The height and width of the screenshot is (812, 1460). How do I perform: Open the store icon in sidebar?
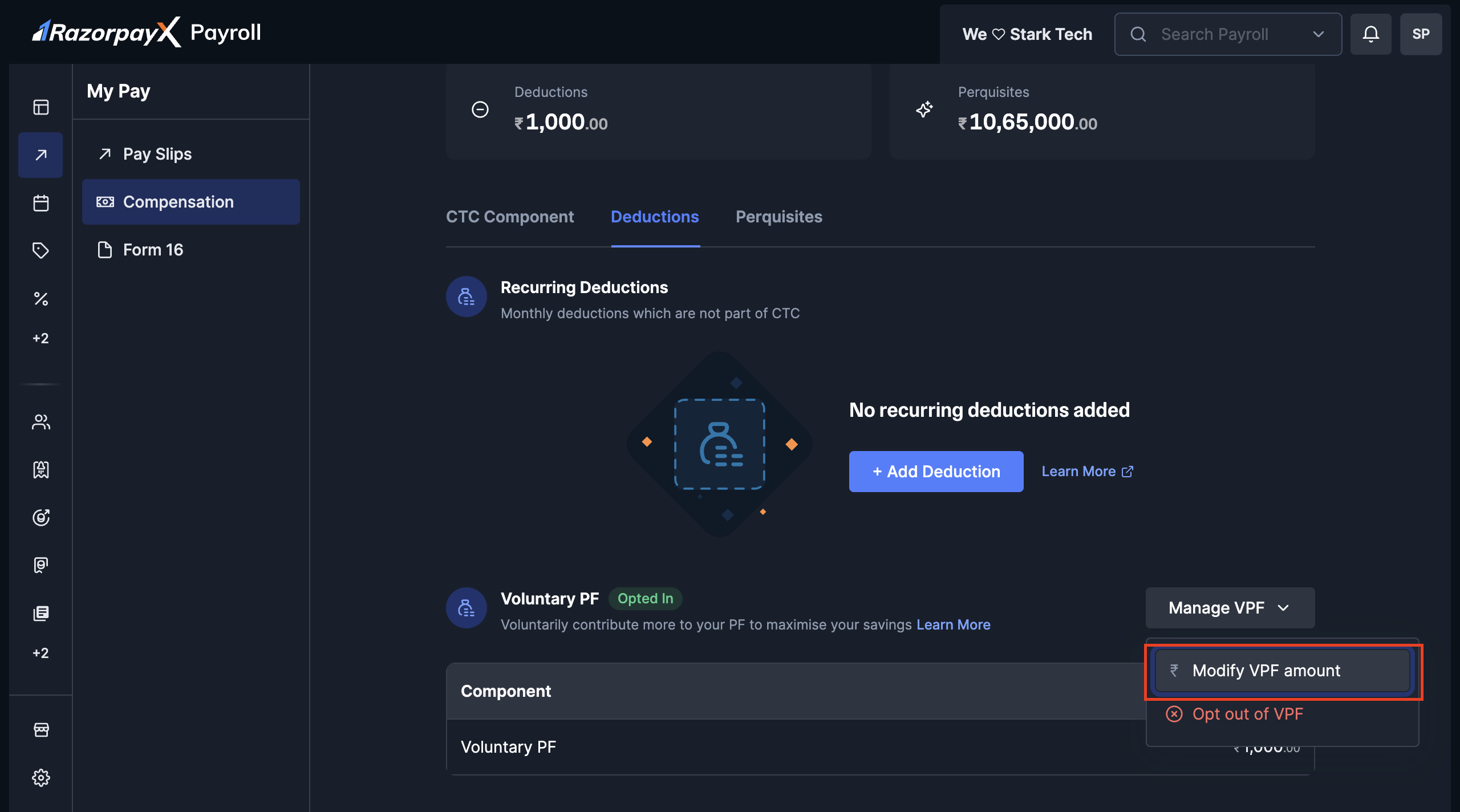click(x=41, y=729)
